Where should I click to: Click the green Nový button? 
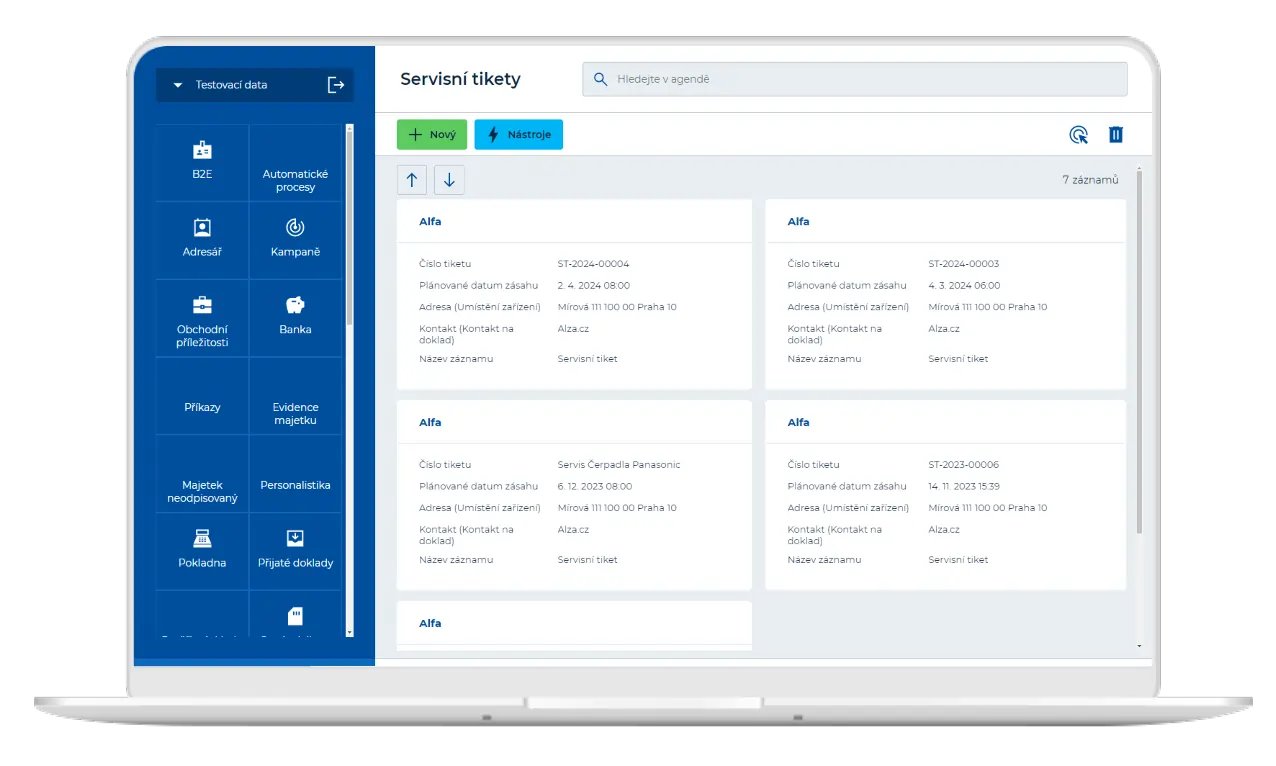pos(431,135)
